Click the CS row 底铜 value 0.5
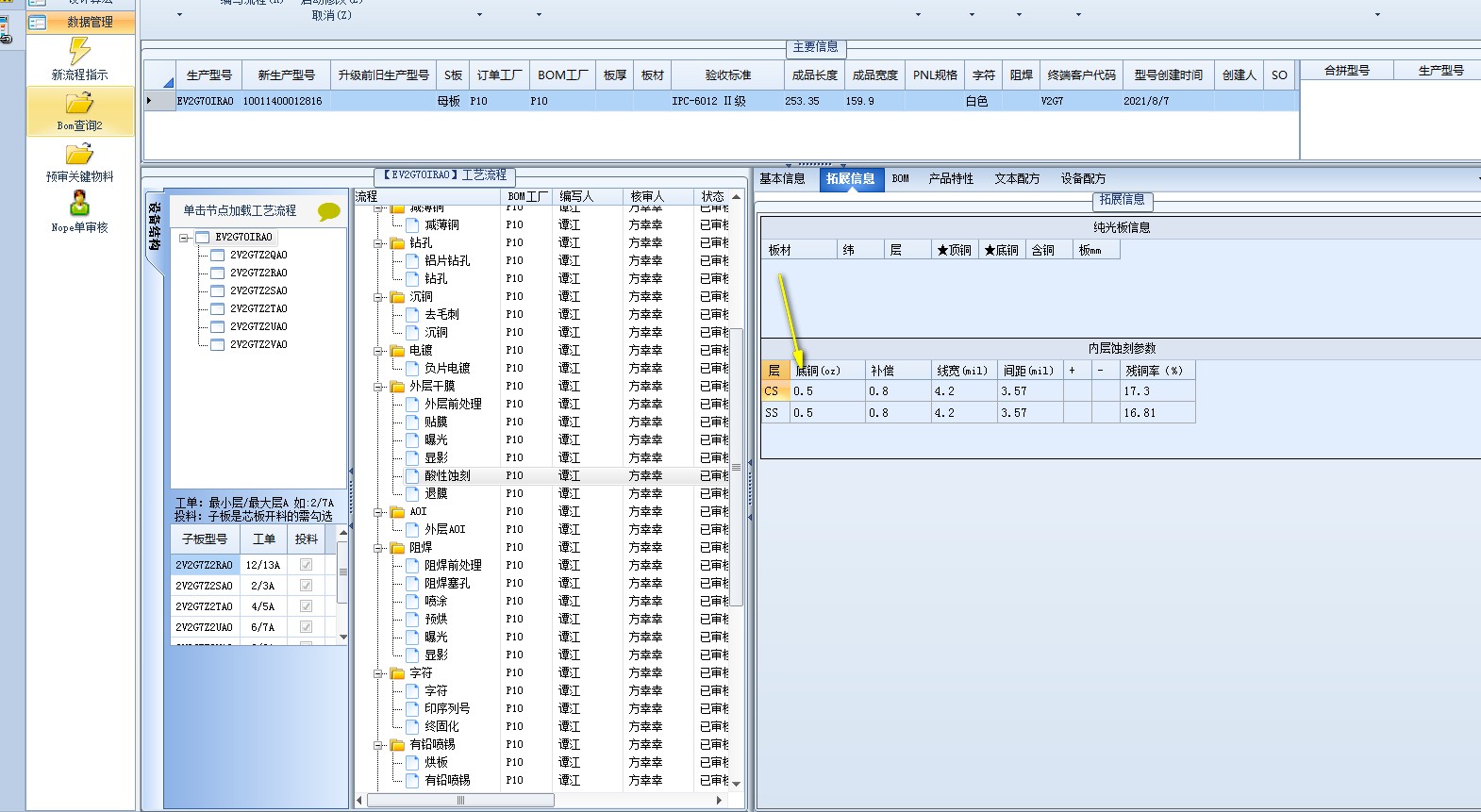Image resolution: width=1481 pixels, height=812 pixels. pos(828,391)
